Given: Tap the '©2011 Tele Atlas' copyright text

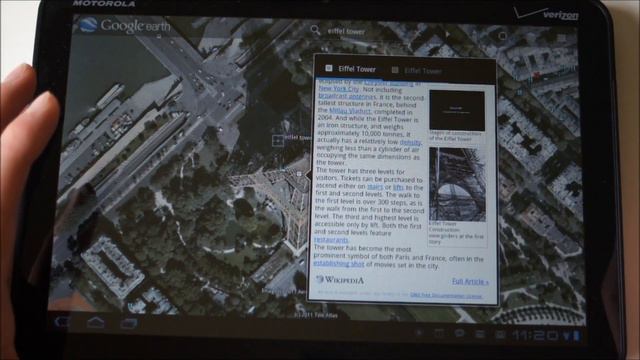Looking at the screenshot, I should (316, 316).
